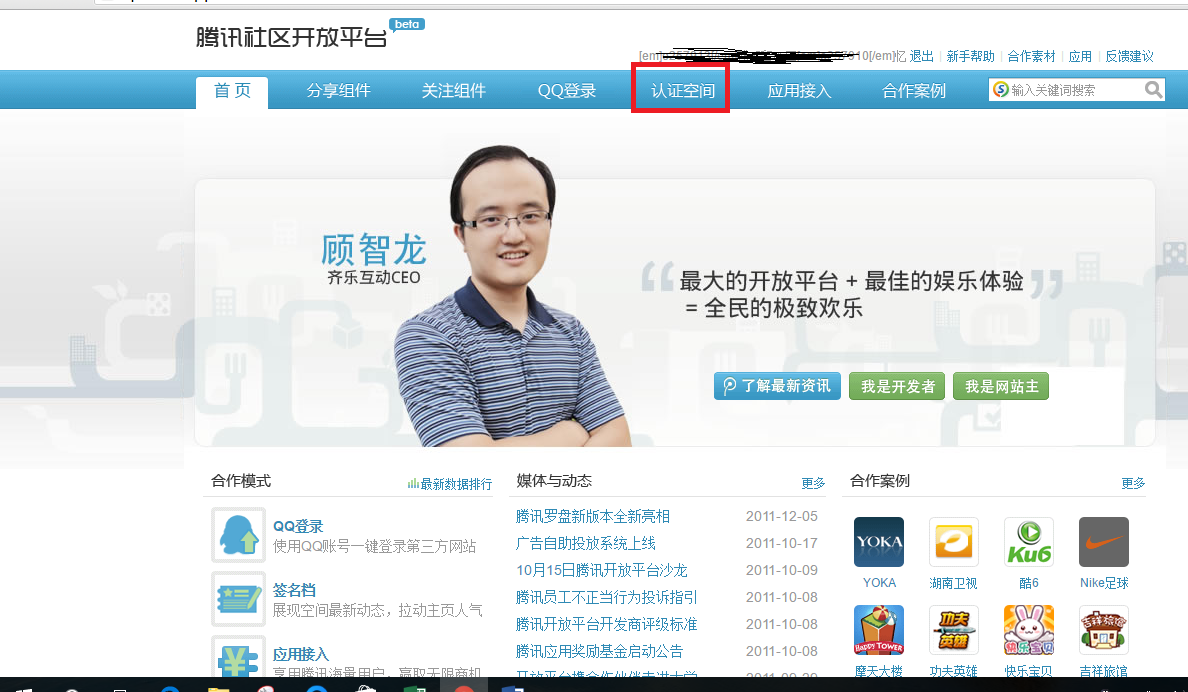Open File Explorer folder in taskbar
The image size is (1188, 692).
click(218, 688)
